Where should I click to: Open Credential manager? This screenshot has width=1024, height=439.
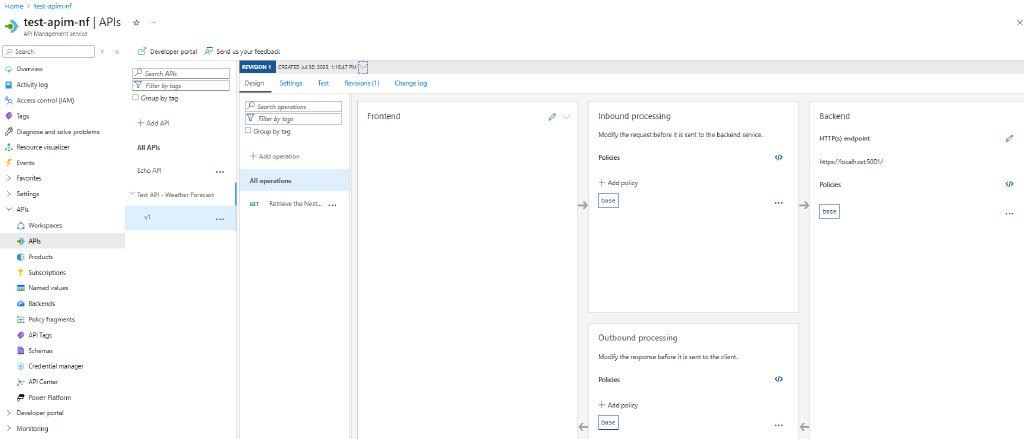point(56,366)
